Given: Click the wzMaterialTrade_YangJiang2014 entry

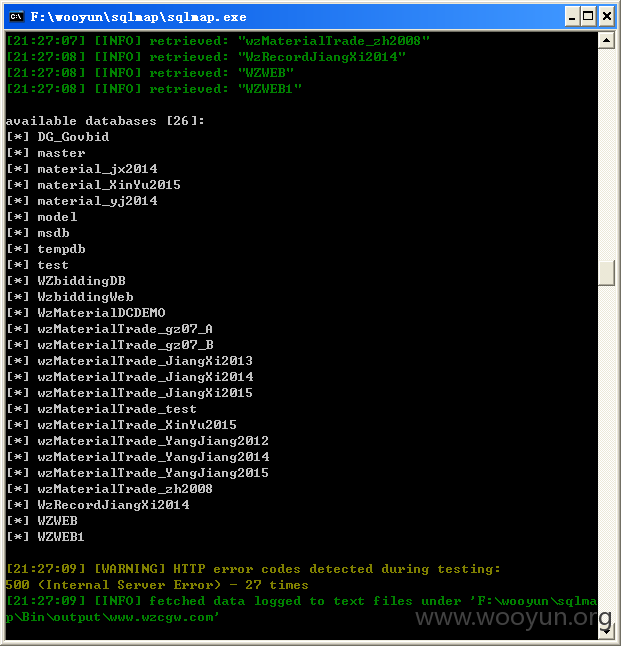Looking at the screenshot, I should tap(138, 457).
